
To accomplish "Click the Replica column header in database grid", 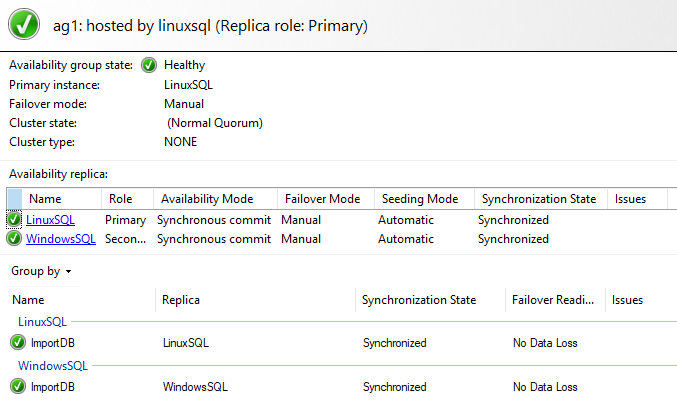I will (181, 300).
